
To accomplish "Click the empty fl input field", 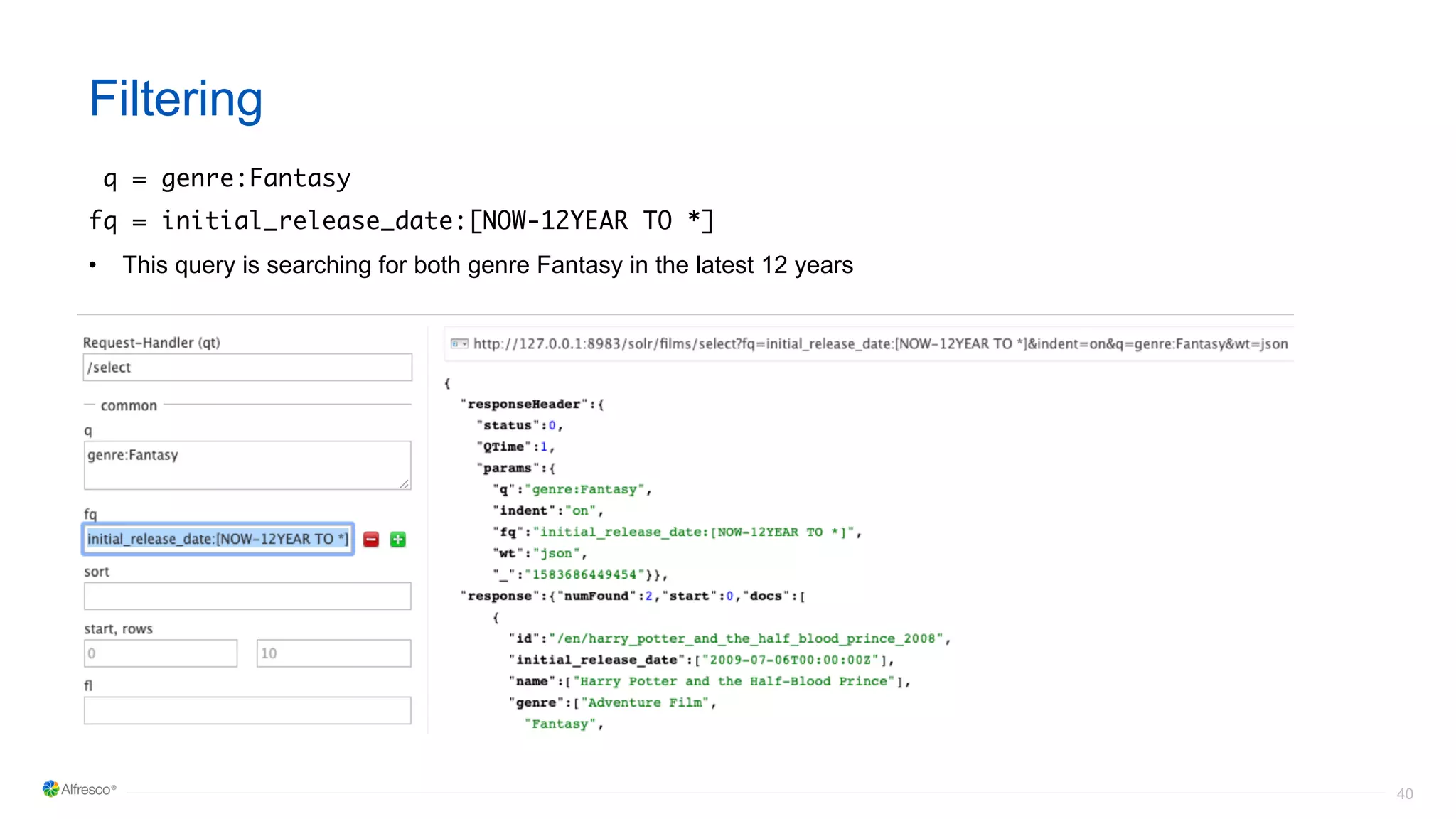I will pos(247,710).
